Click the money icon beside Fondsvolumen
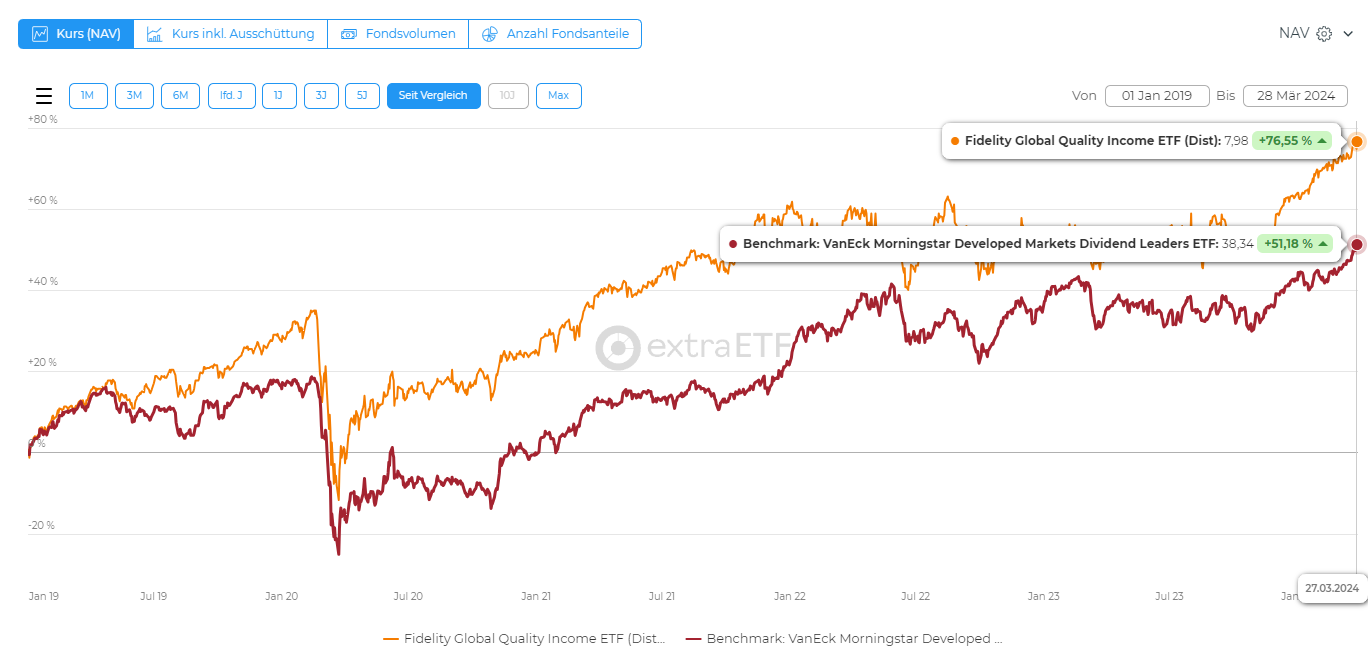This screenshot has width=1372, height=648. coord(349,34)
